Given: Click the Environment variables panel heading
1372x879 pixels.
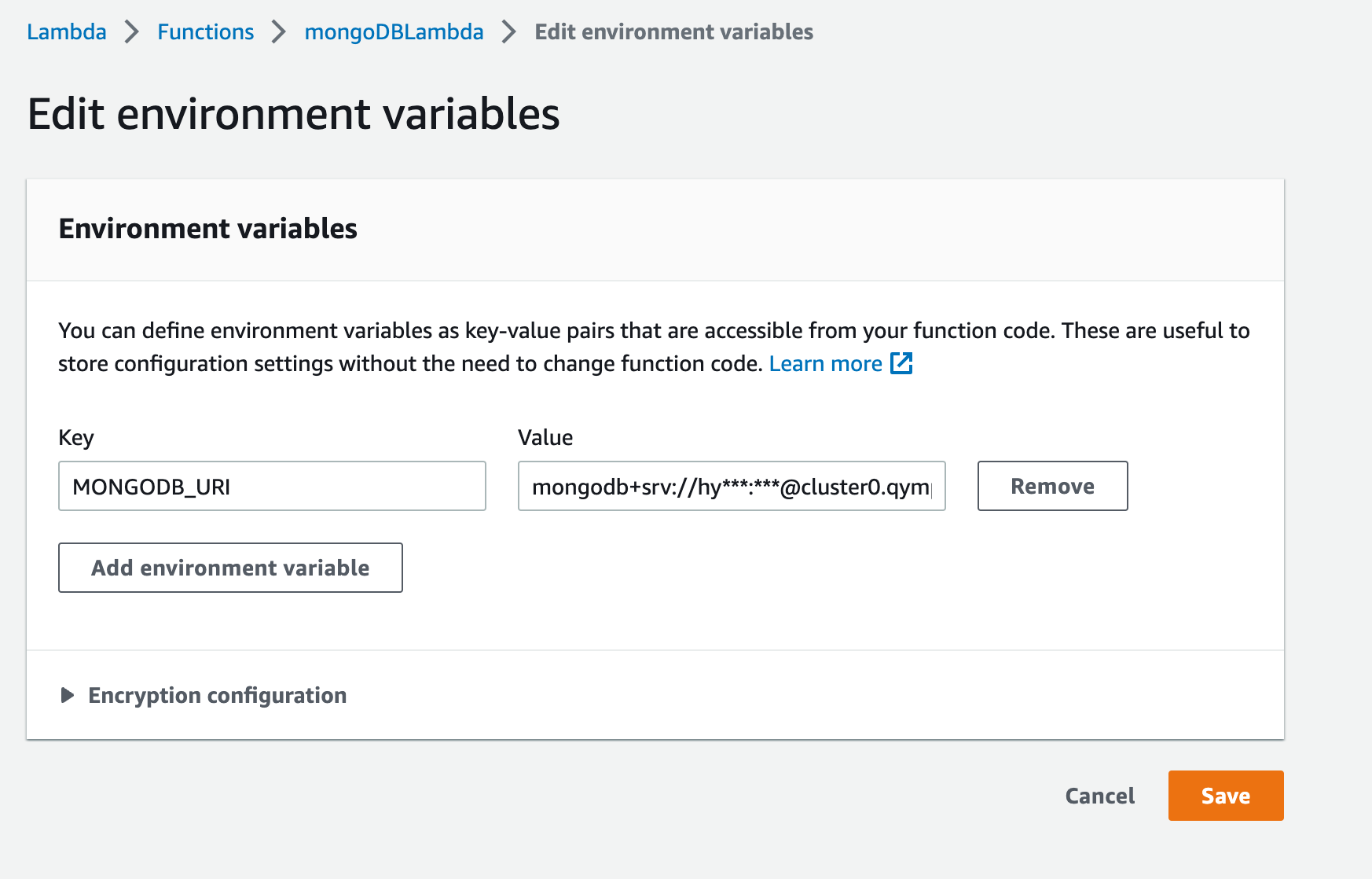Looking at the screenshot, I should [208, 229].
